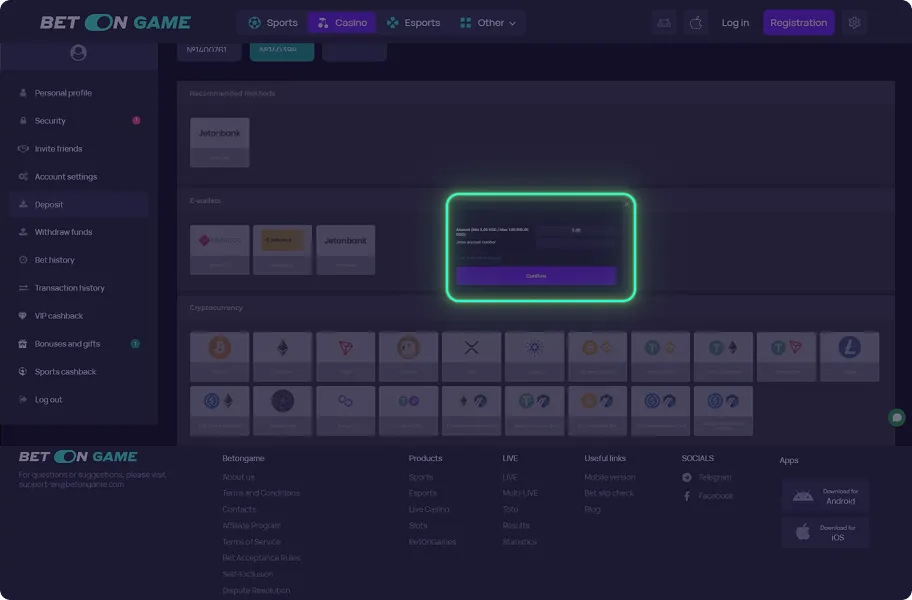Click the Registration button
Screen dimensions: 912x600
click(x=798, y=23)
